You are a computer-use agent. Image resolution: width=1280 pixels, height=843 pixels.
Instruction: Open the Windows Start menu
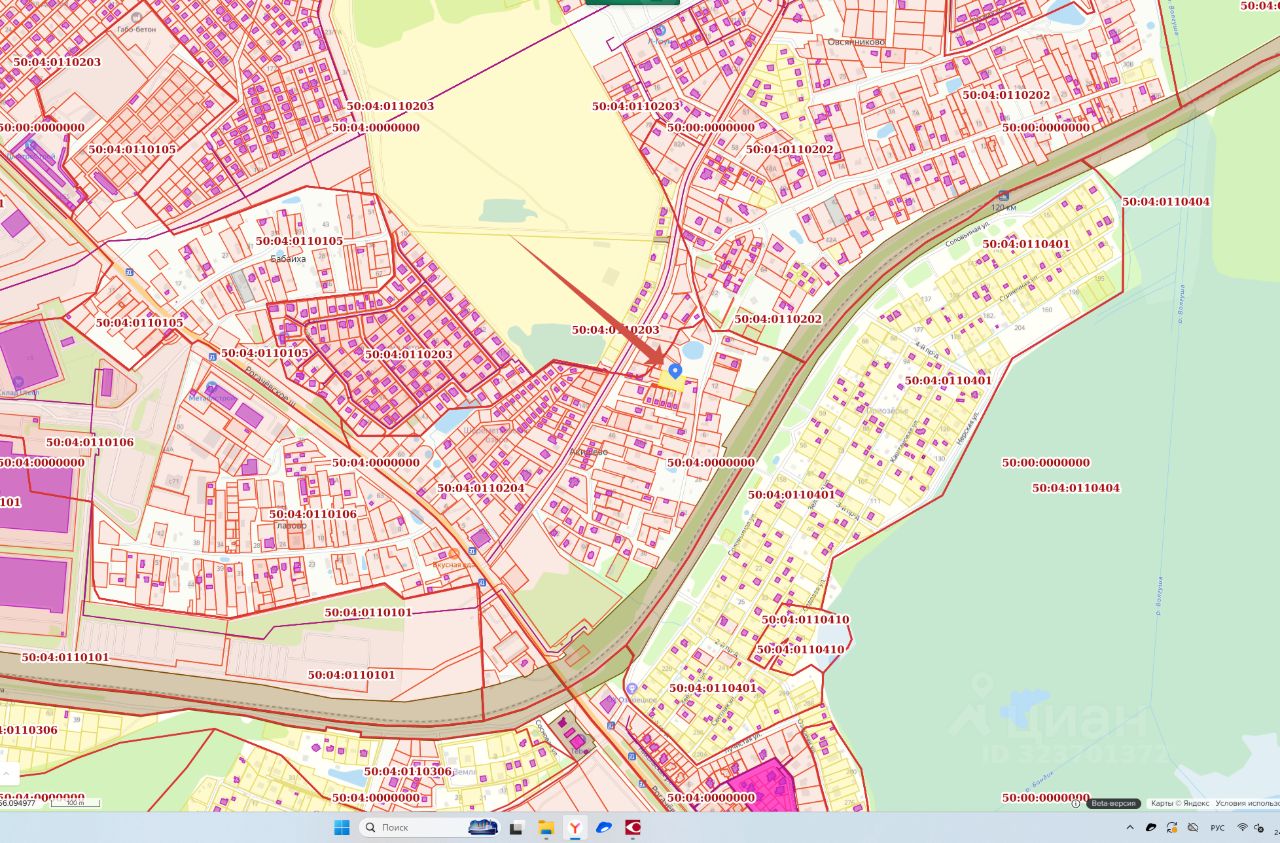click(341, 827)
